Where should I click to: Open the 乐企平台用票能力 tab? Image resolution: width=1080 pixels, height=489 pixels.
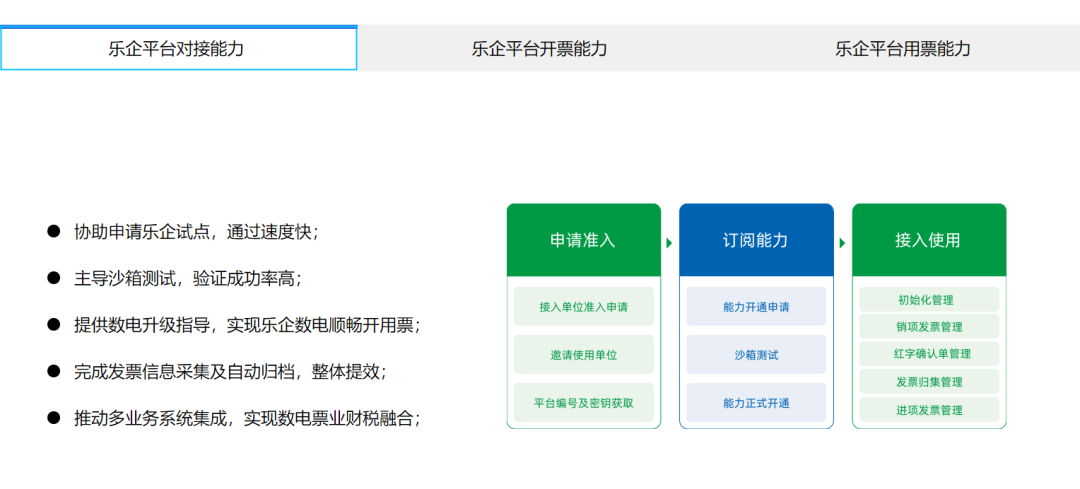point(902,48)
